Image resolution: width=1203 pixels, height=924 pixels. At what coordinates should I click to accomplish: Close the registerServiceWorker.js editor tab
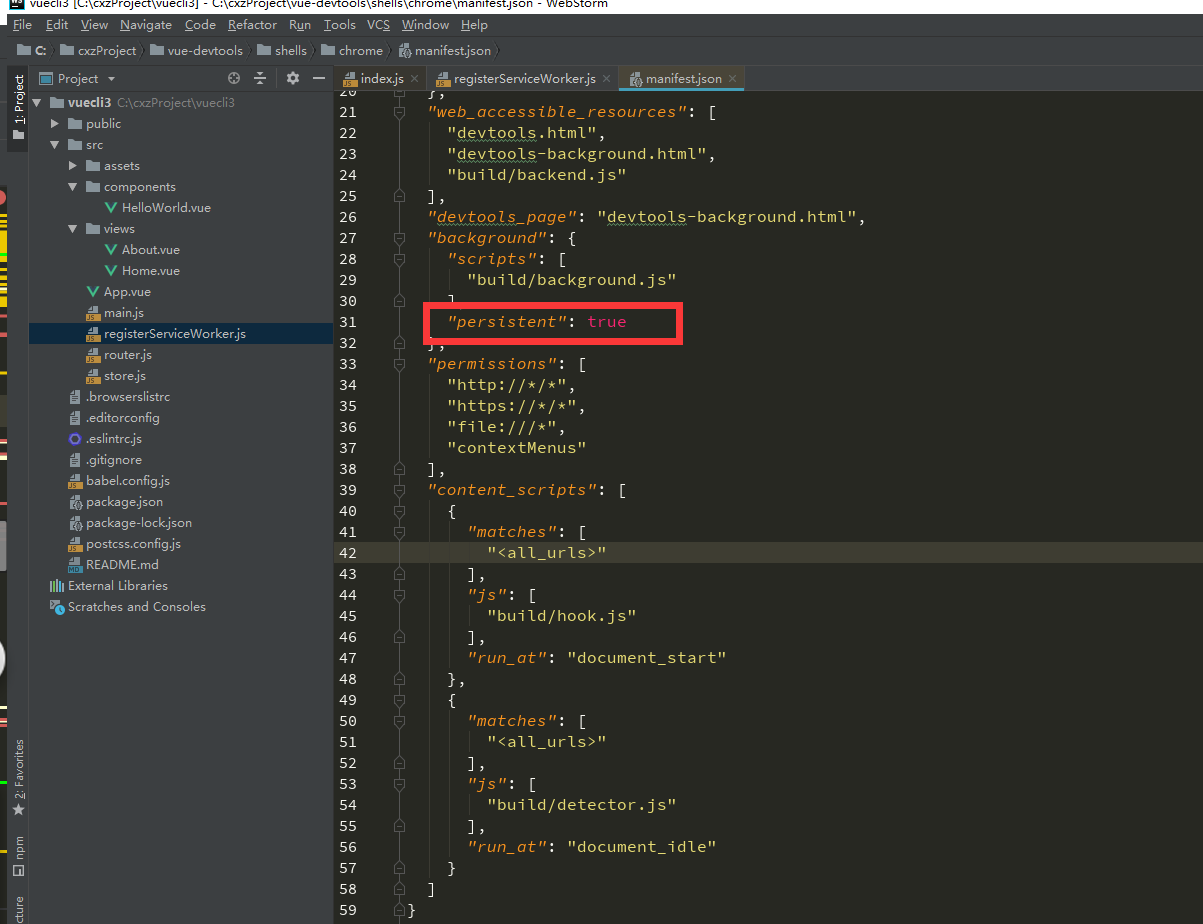pos(607,79)
